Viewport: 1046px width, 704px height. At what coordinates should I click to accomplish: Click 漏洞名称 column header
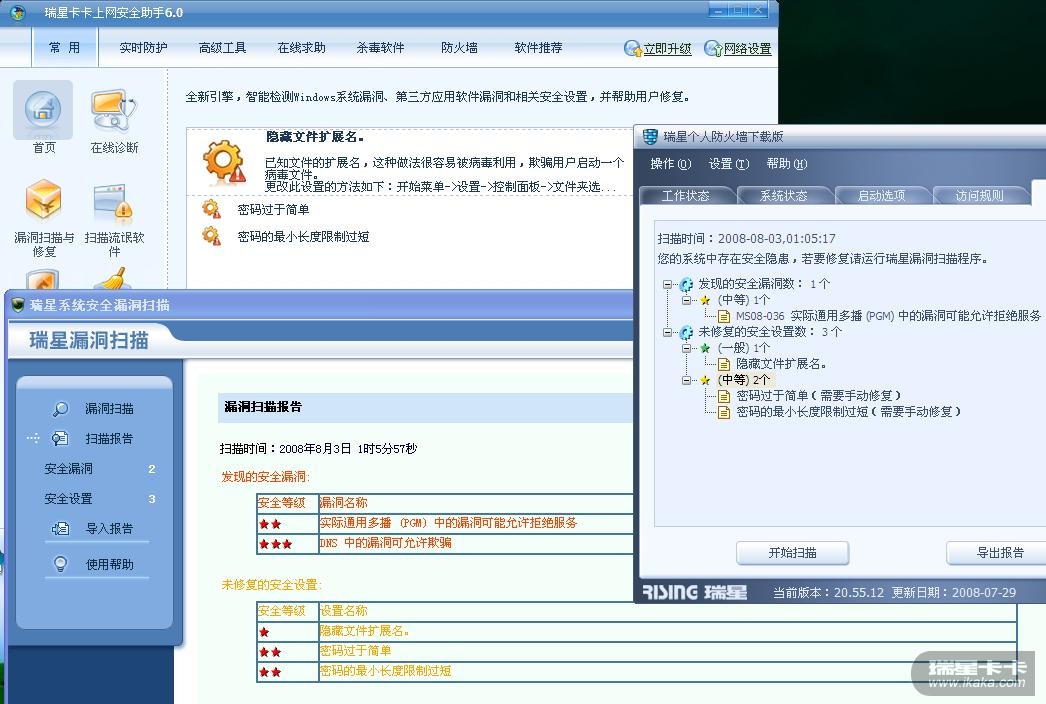344,503
